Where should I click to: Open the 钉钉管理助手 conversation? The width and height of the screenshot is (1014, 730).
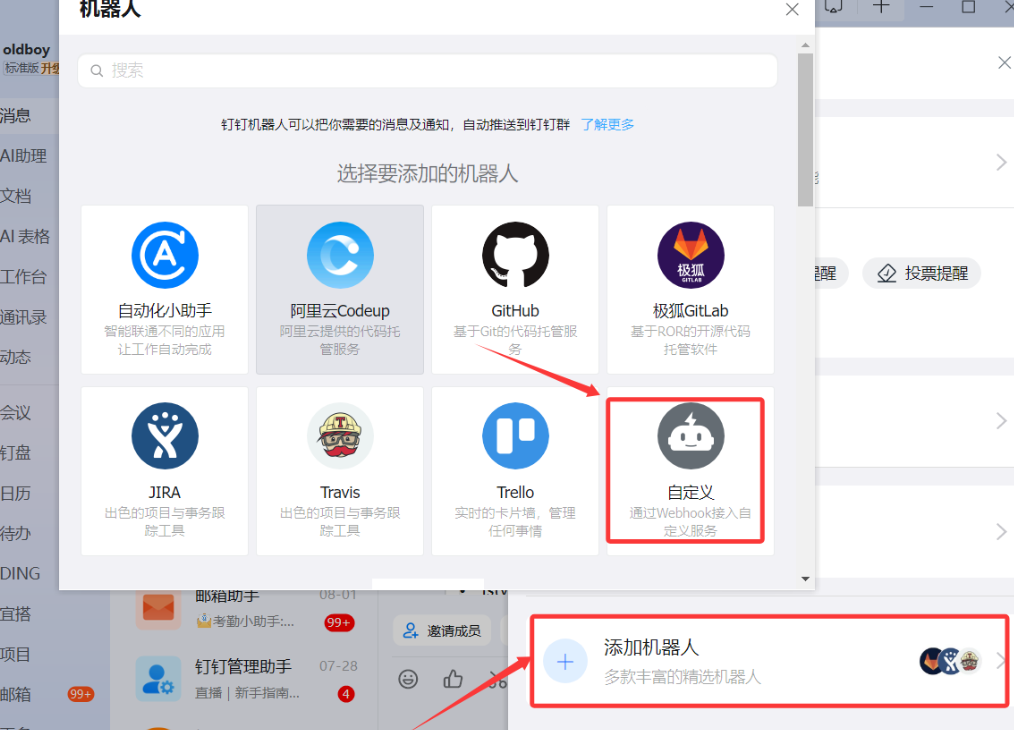pos(244,678)
